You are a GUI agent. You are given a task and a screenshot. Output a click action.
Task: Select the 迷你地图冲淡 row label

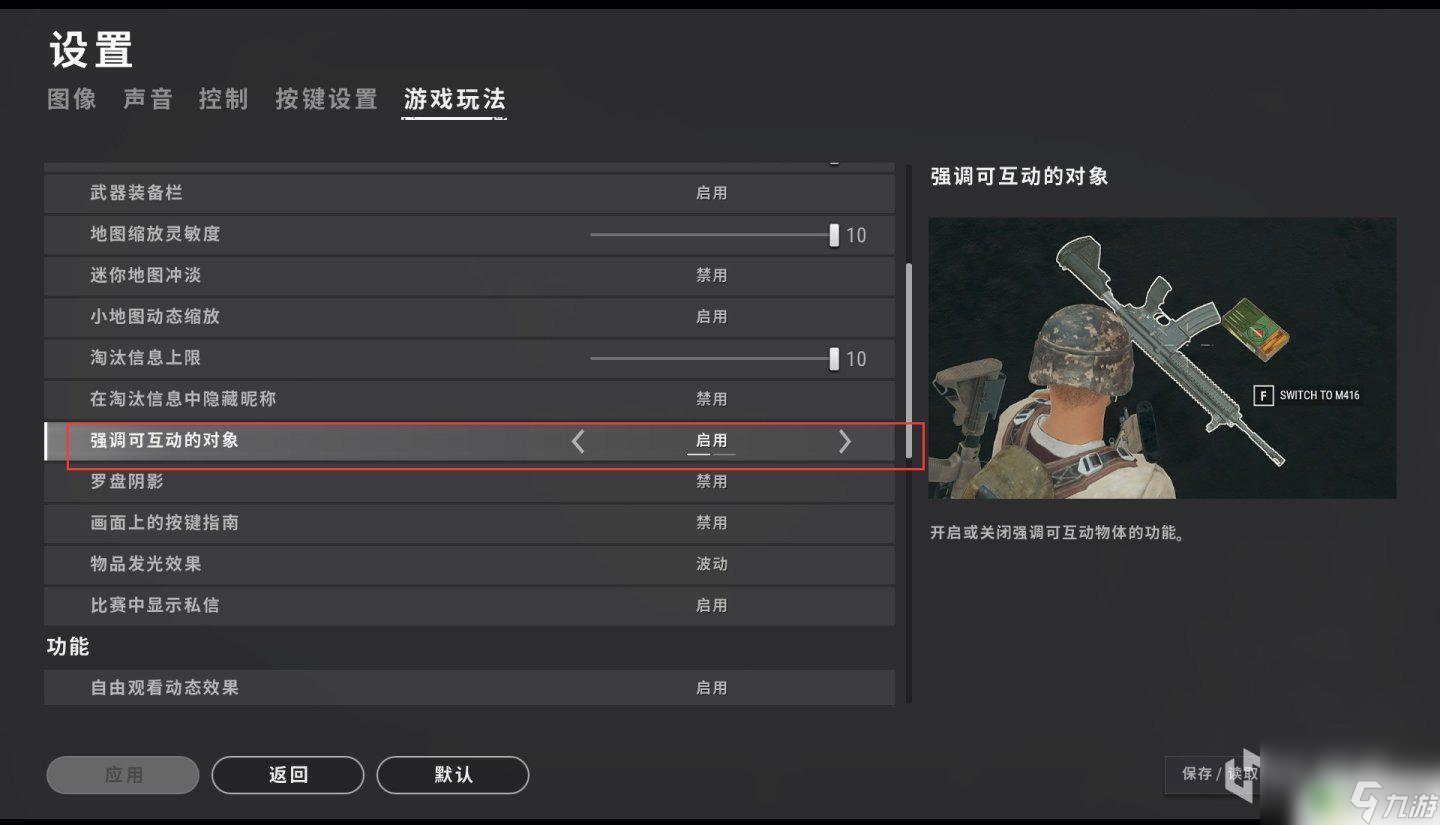point(145,275)
